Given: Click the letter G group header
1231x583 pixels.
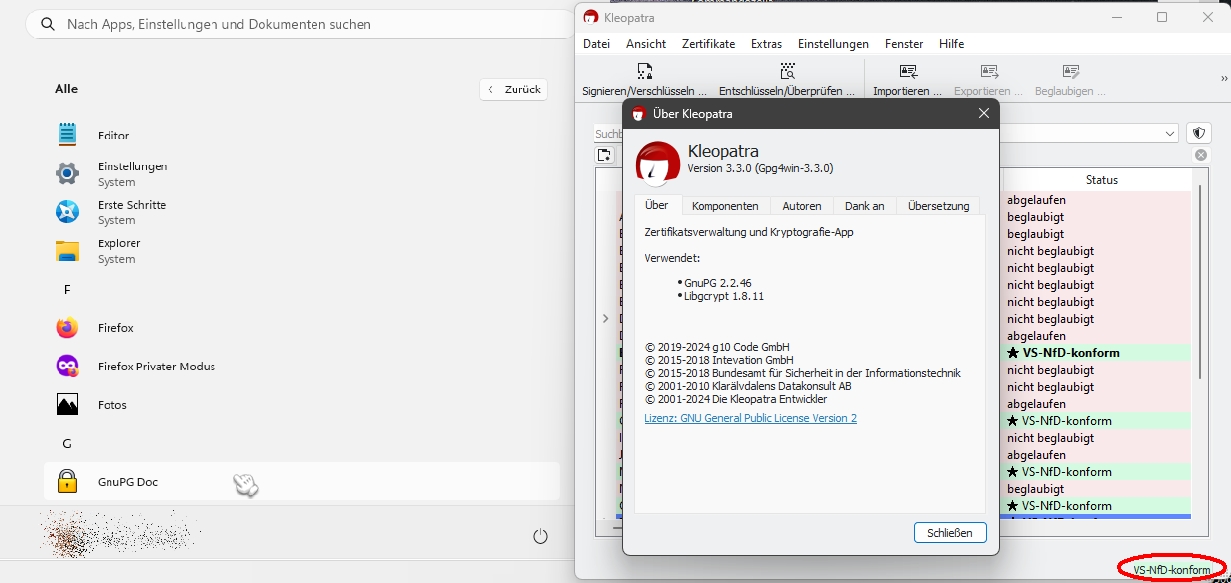Looking at the screenshot, I should pos(67,443).
